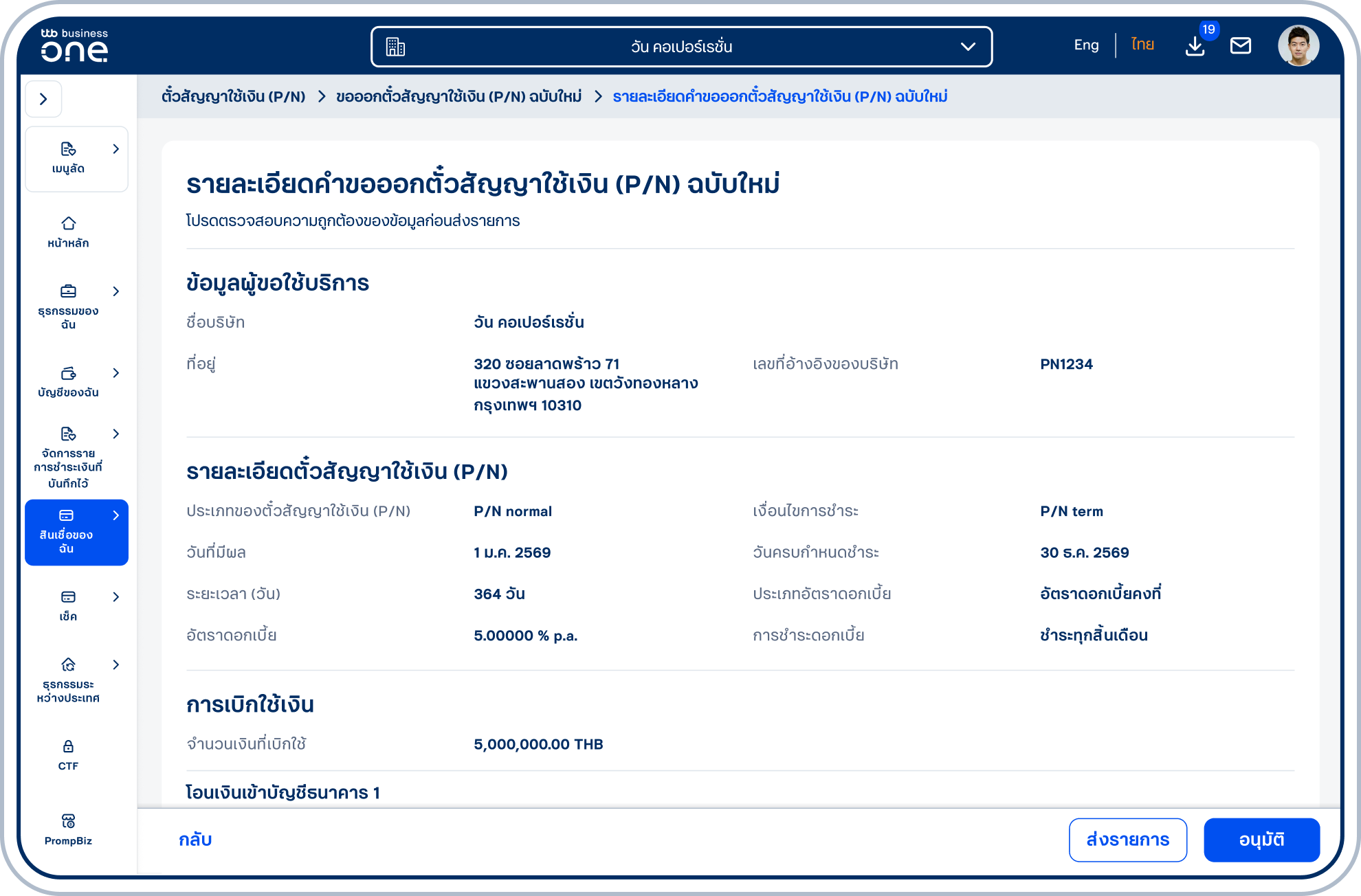
Task: Expand the sidebar with arrow button
Action: point(44,99)
